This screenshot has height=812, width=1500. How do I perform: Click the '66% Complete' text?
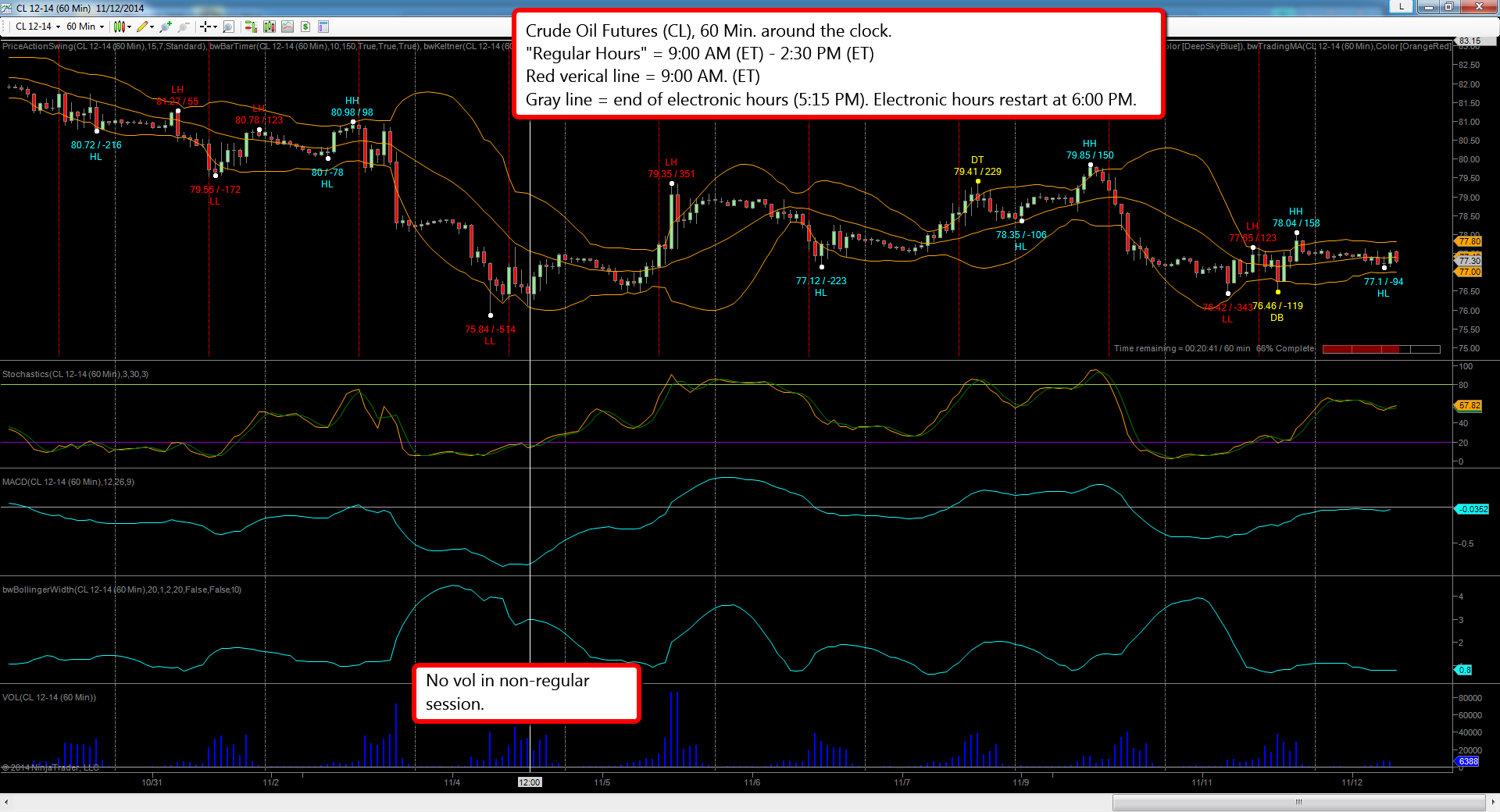point(1285,348)
